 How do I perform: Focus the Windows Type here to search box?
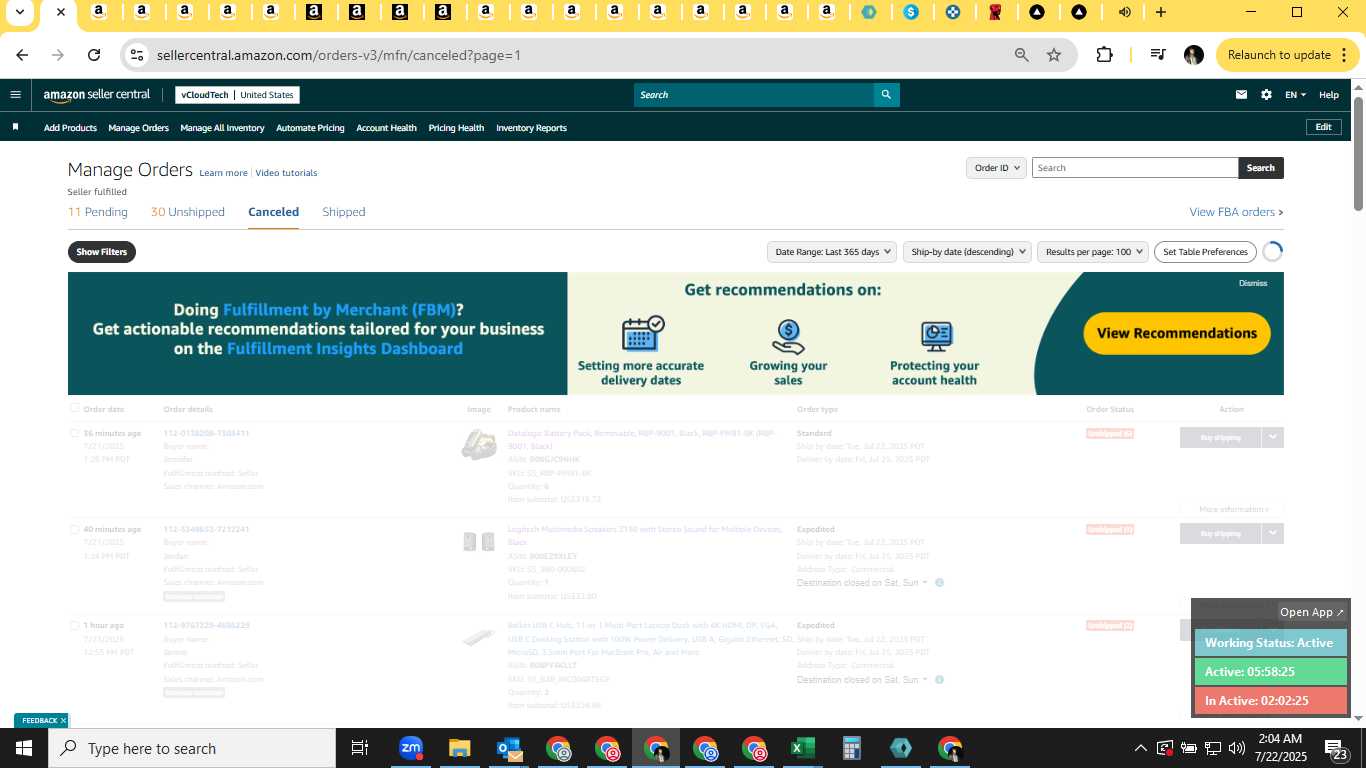(x=192, y=748)
